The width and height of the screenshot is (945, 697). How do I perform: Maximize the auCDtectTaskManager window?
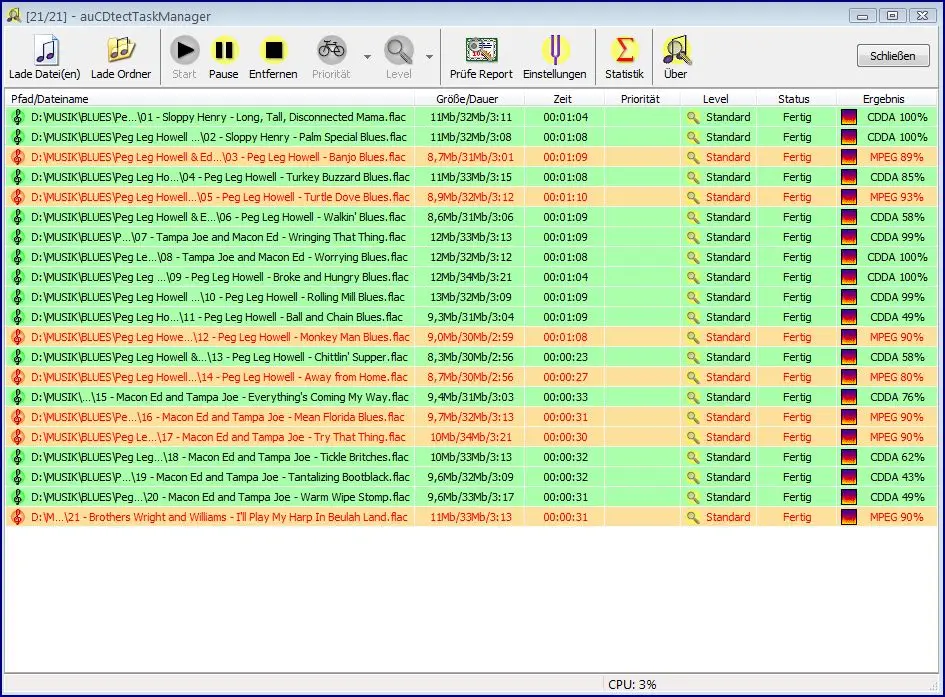[893, 16]
